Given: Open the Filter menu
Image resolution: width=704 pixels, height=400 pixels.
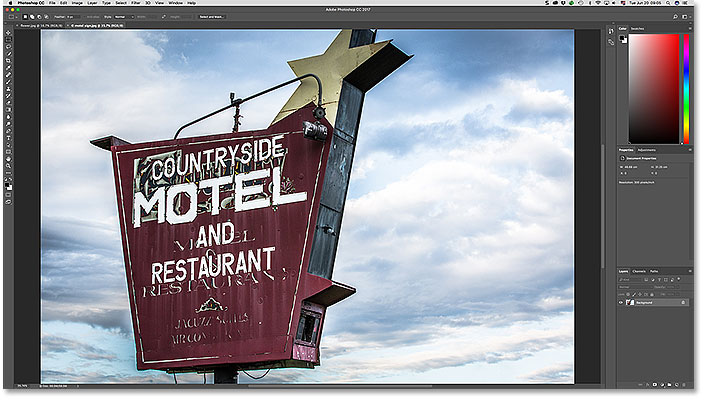Looking at the screenshot, I should click(x=136, y=3).
